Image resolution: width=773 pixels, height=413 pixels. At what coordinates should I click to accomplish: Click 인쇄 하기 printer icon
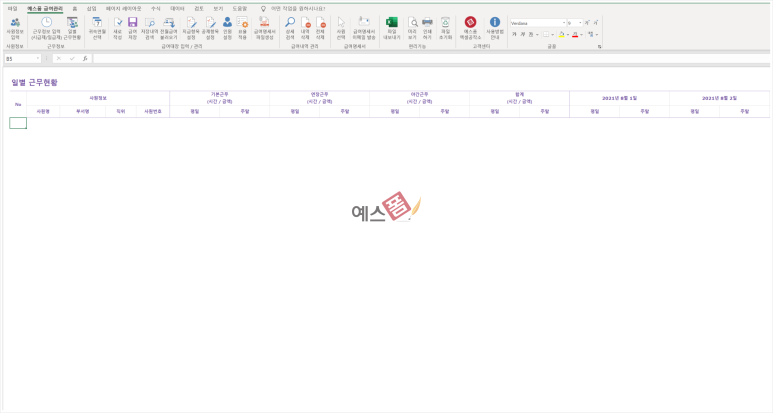(x=427, y=23)
